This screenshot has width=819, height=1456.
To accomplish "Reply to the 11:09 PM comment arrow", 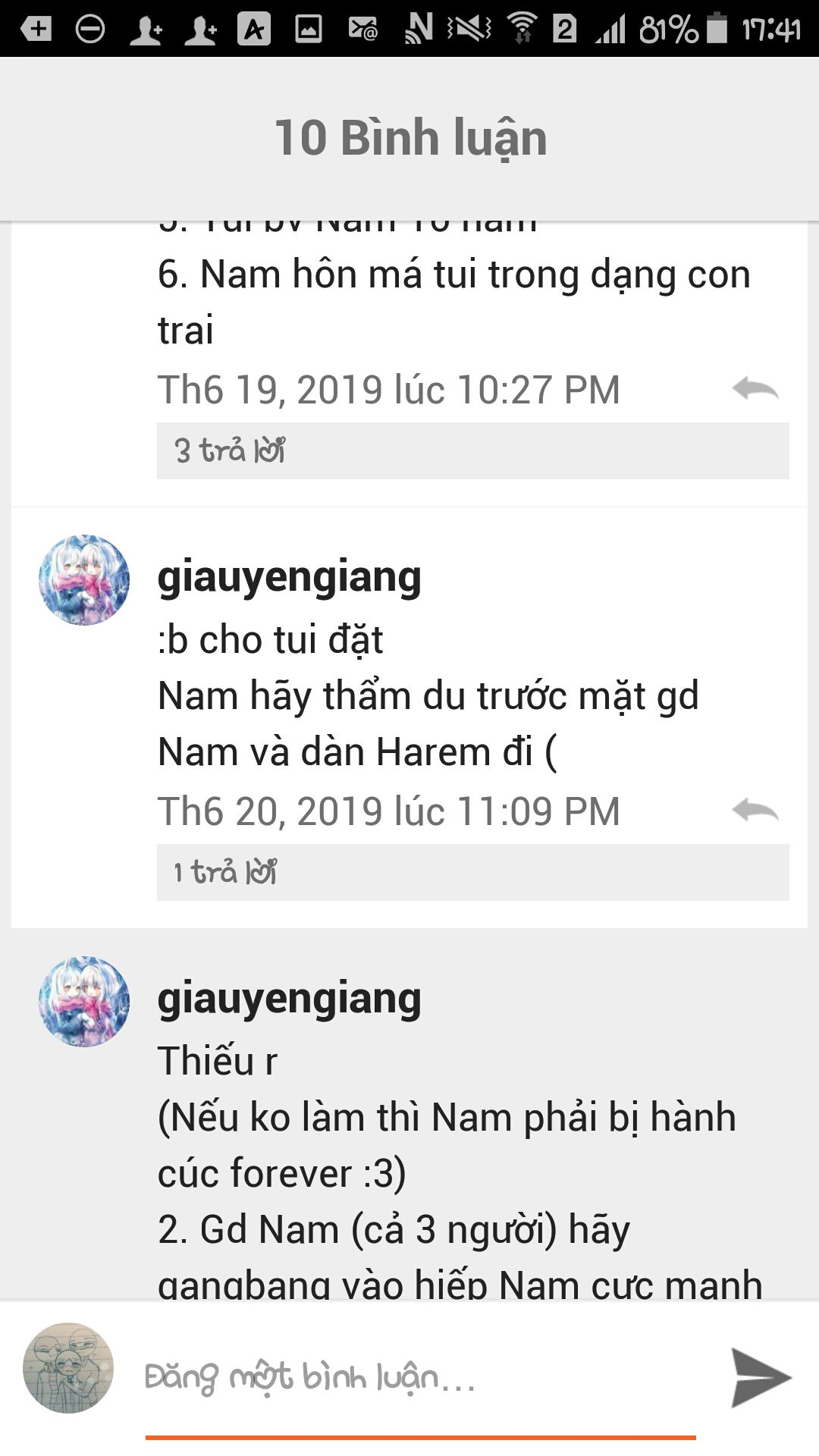I will [x=755, y=811].
